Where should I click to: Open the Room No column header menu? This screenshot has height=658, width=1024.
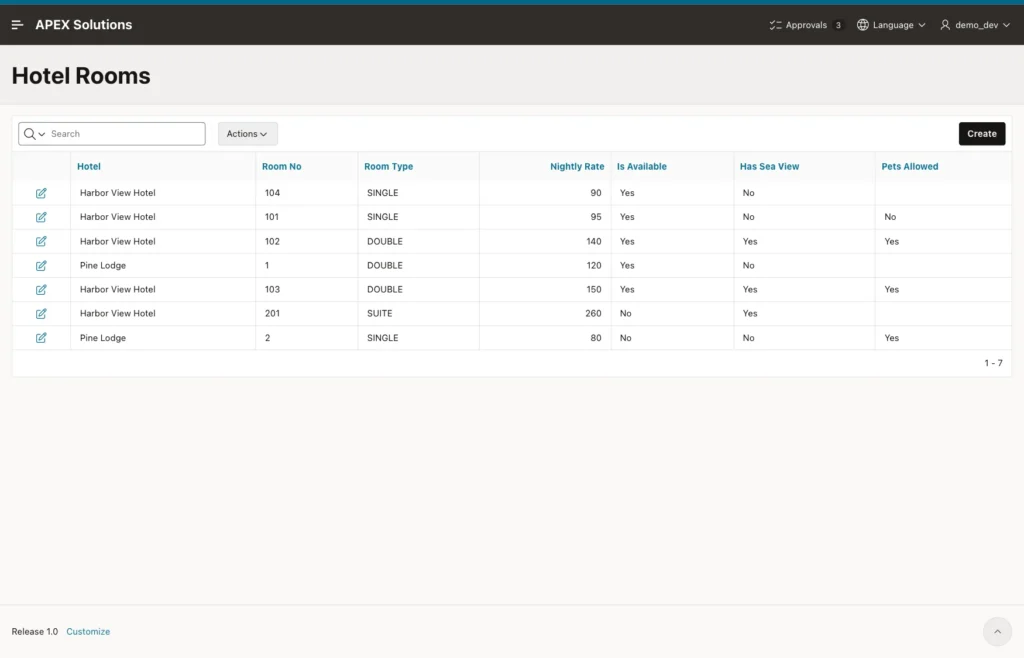(281, 166)
